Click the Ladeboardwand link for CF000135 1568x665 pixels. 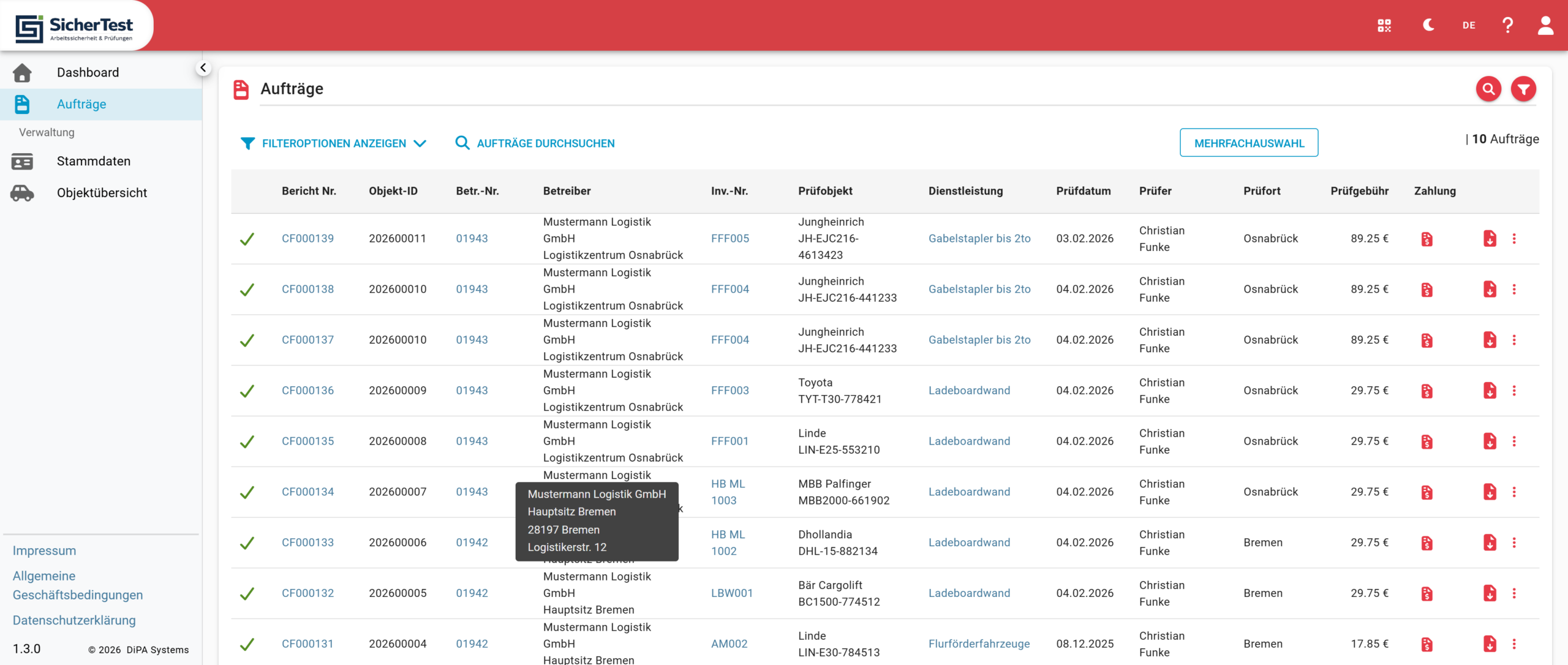pyautogui.click(x=969, y=441)
